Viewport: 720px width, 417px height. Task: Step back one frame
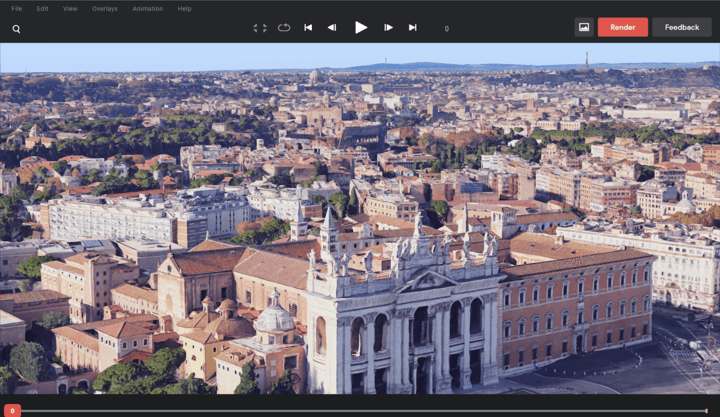[332, 28]
